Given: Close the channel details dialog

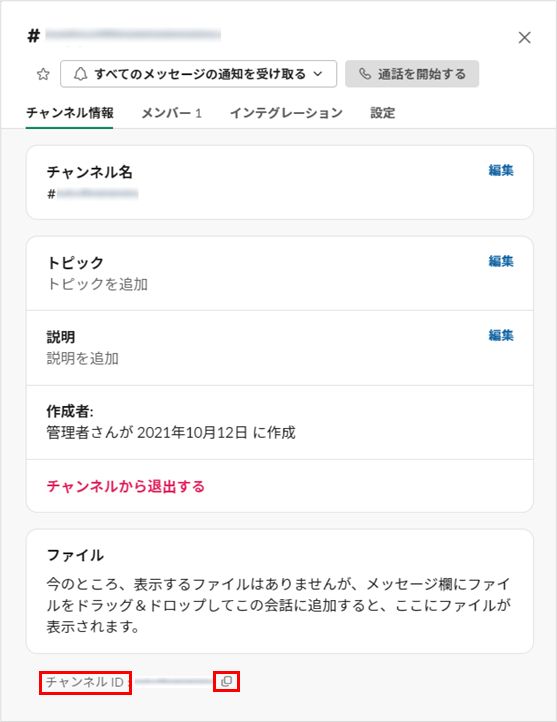Looking at the screenshot, I should (524, 37).
